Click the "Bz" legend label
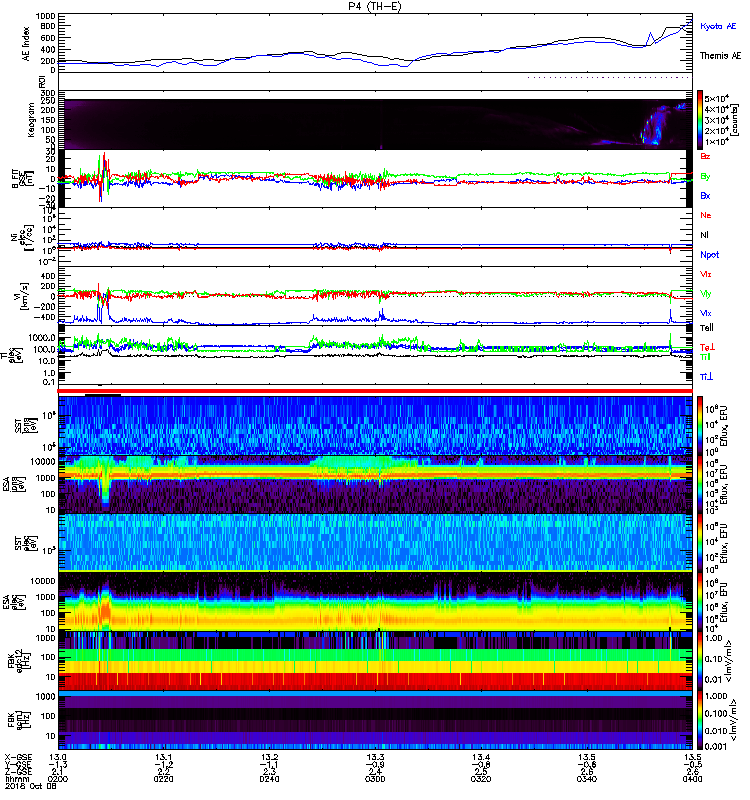The width and height of the screenshot is (750, 800). coord(705,157)
